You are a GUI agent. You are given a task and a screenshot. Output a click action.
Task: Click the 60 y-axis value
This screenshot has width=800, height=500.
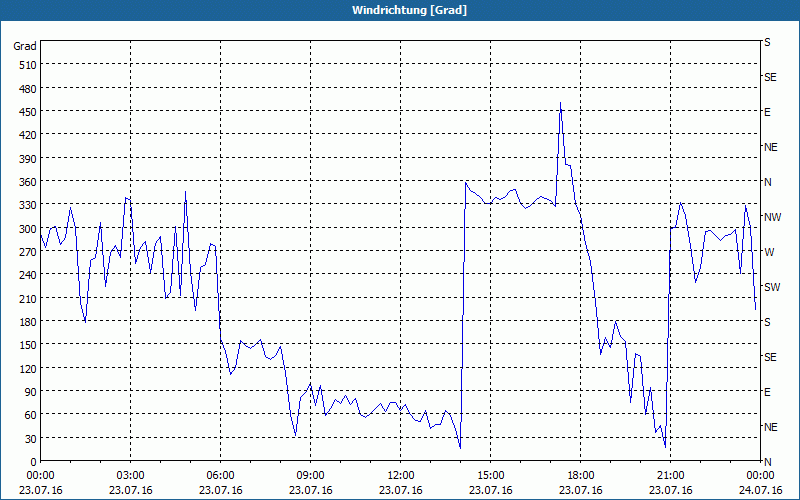point(31,415)
